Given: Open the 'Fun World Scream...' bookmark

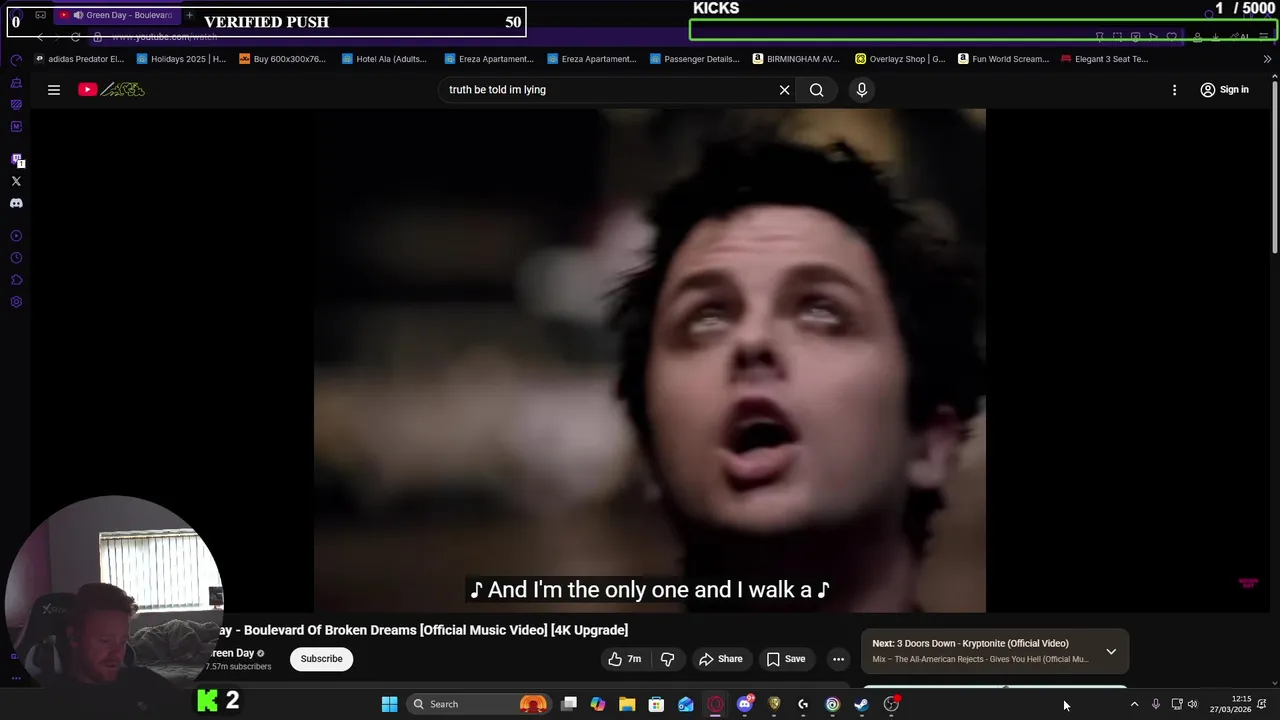Looking at the screenshot, I should pyautogui.click(x=1003, y=59).
